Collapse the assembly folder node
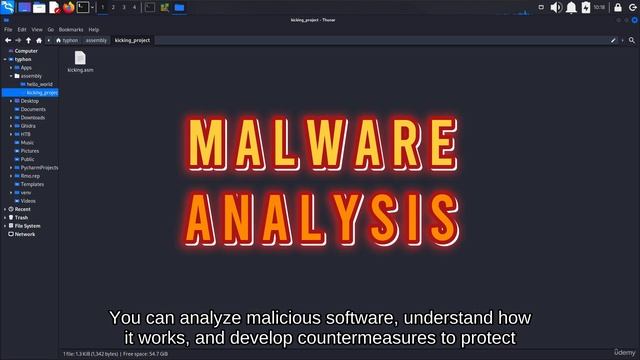Screen dimensions: 640x360 click(x=11, y=76)
